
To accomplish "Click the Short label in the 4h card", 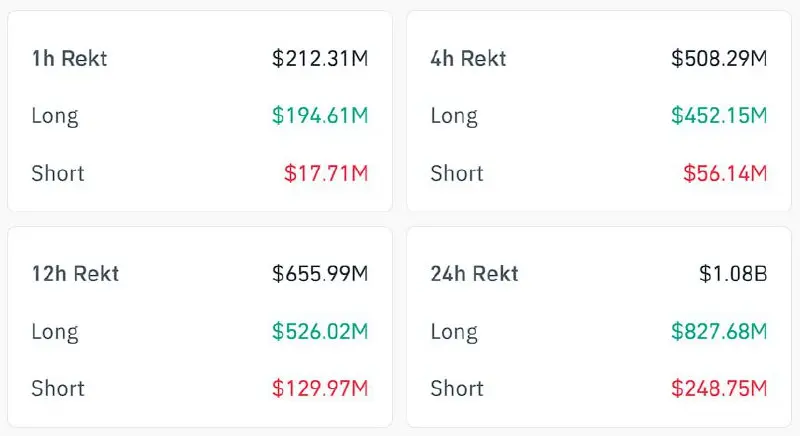I will (x=457, y=173).
